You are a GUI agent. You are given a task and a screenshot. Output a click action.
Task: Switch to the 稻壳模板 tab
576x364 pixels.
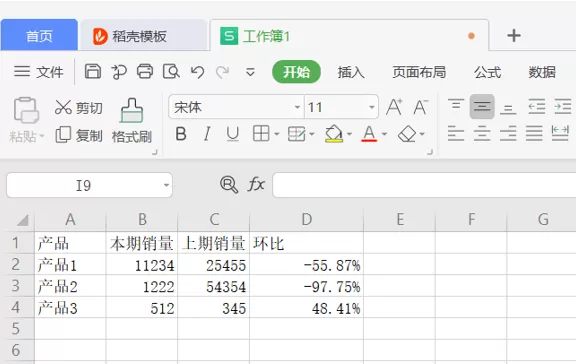click(x=143, y=36)
